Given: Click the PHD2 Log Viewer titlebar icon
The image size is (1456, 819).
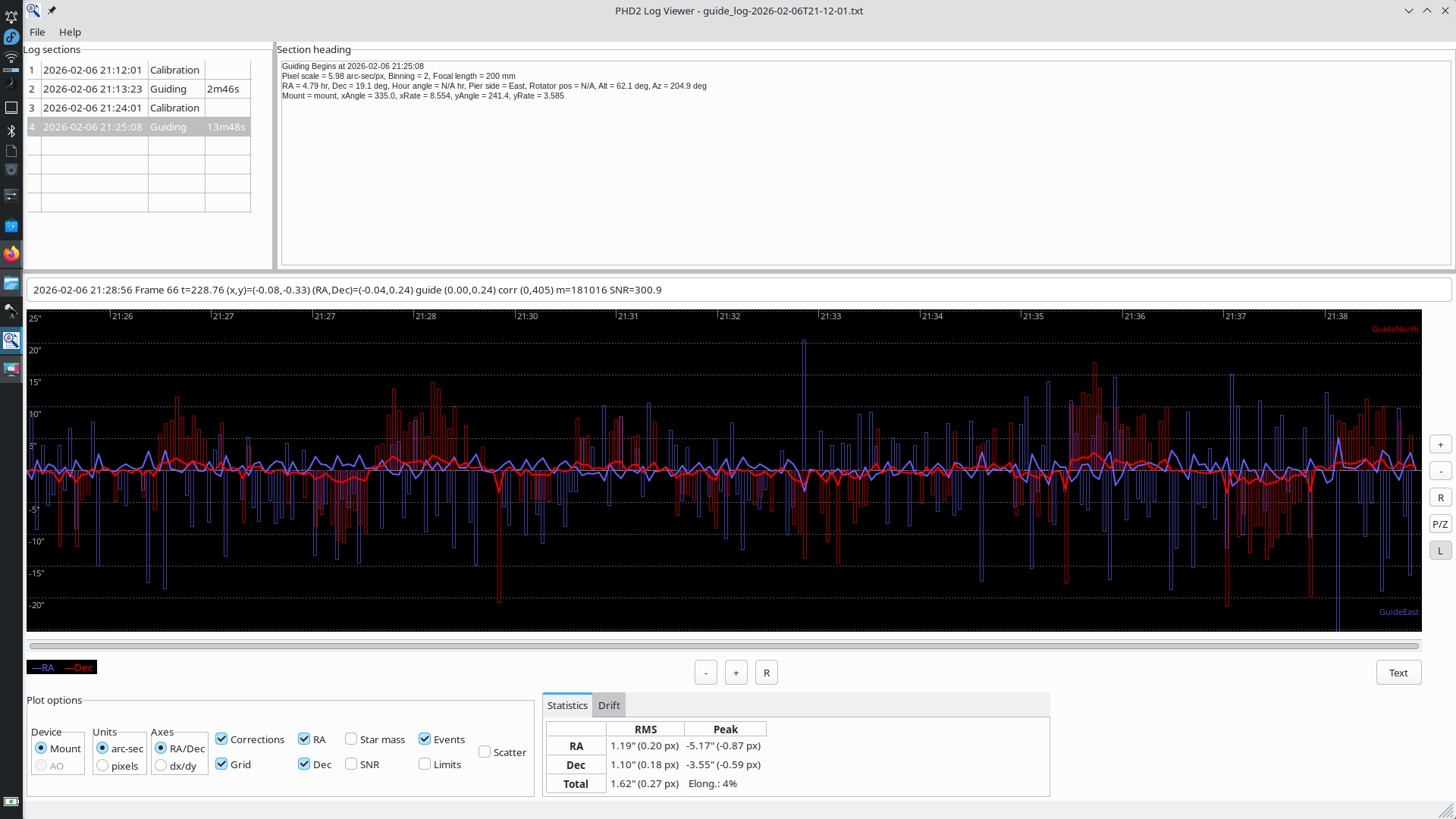Looking at the screenshot, I should [33, 11].
